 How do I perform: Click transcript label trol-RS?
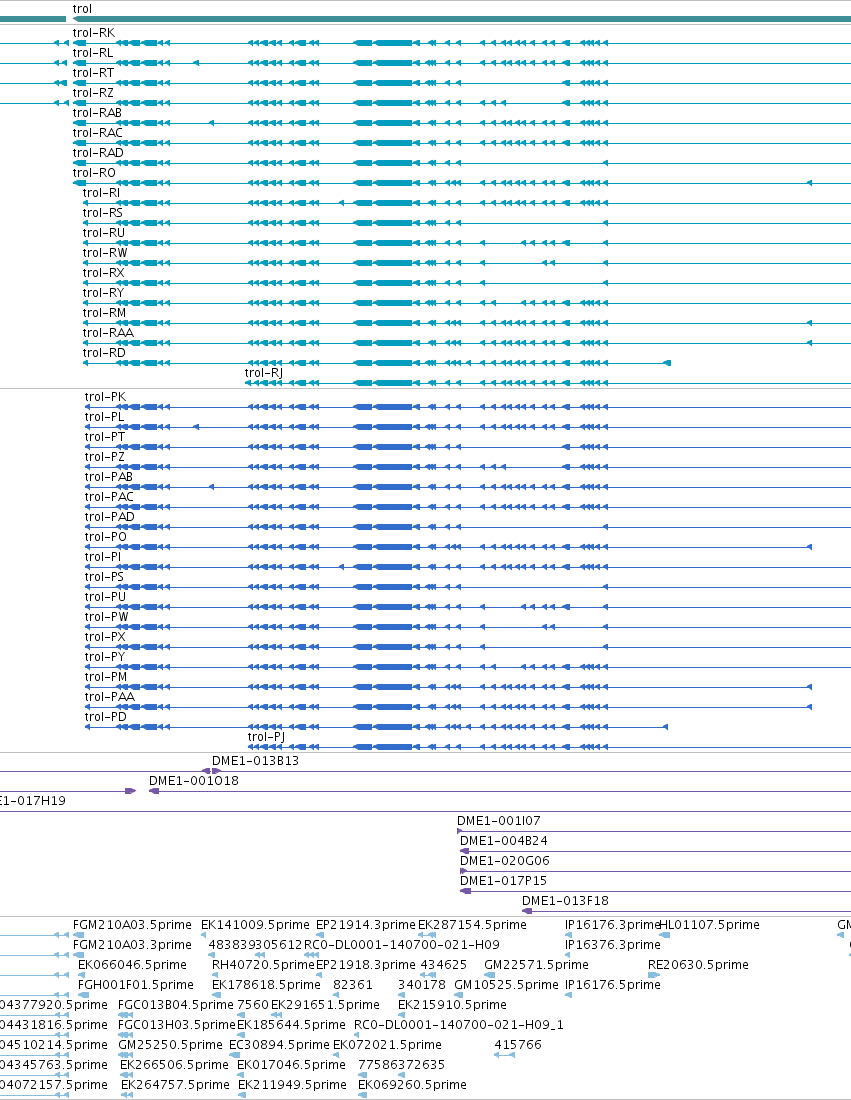pos(103,213)
